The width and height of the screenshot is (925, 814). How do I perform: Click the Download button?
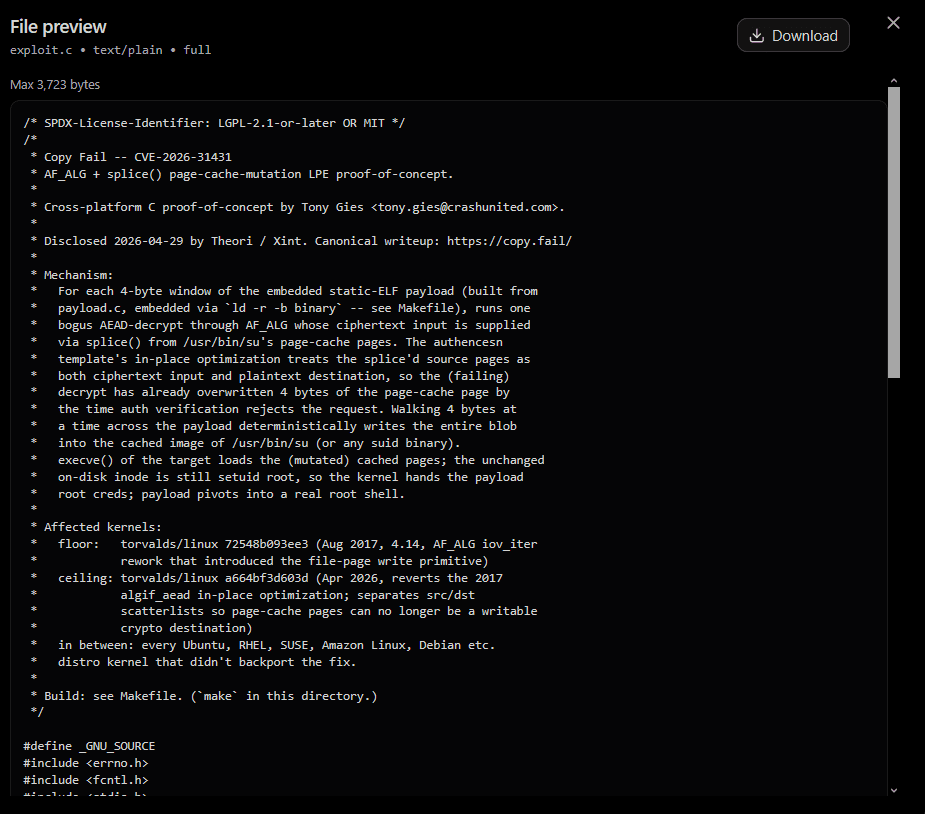point(793,35)
